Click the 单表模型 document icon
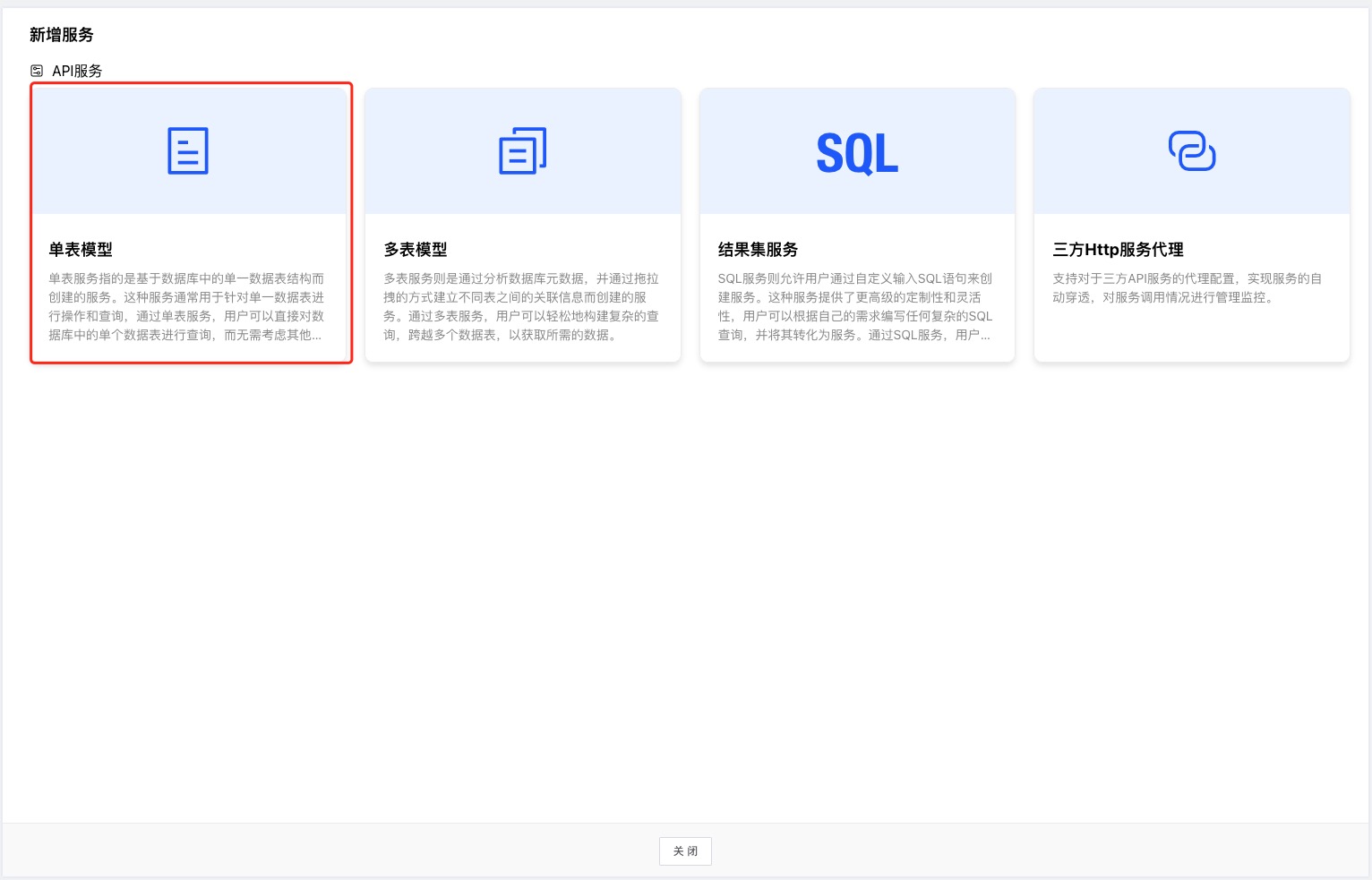The height and width of the screenshot is (880, 1372). (x=189, y=150)
